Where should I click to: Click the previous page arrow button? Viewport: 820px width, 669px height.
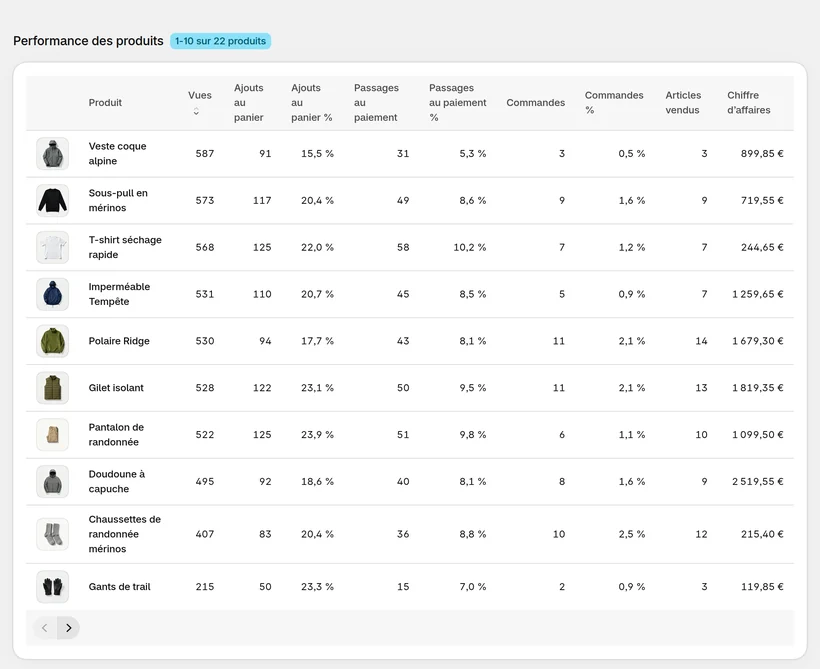45,628
